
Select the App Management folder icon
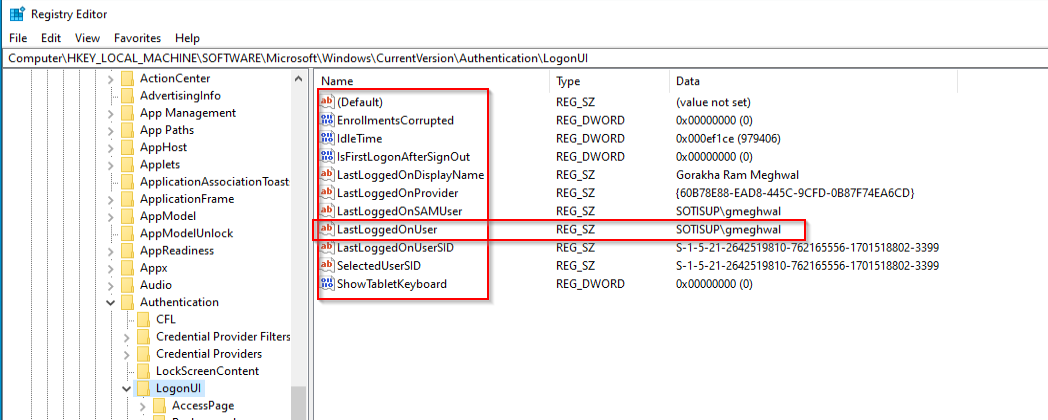coord(127,113)
